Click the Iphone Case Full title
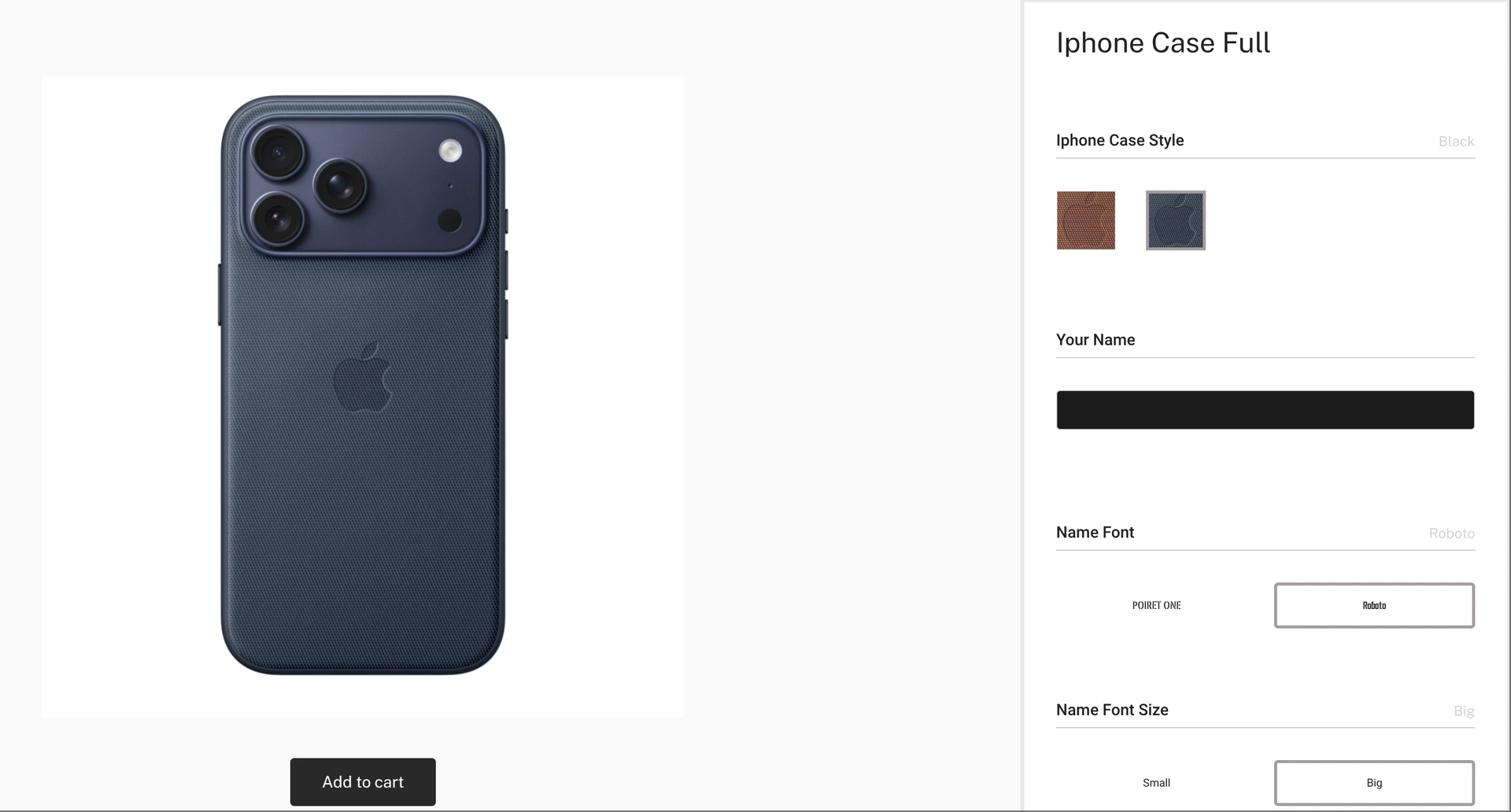 (1163, 42)
